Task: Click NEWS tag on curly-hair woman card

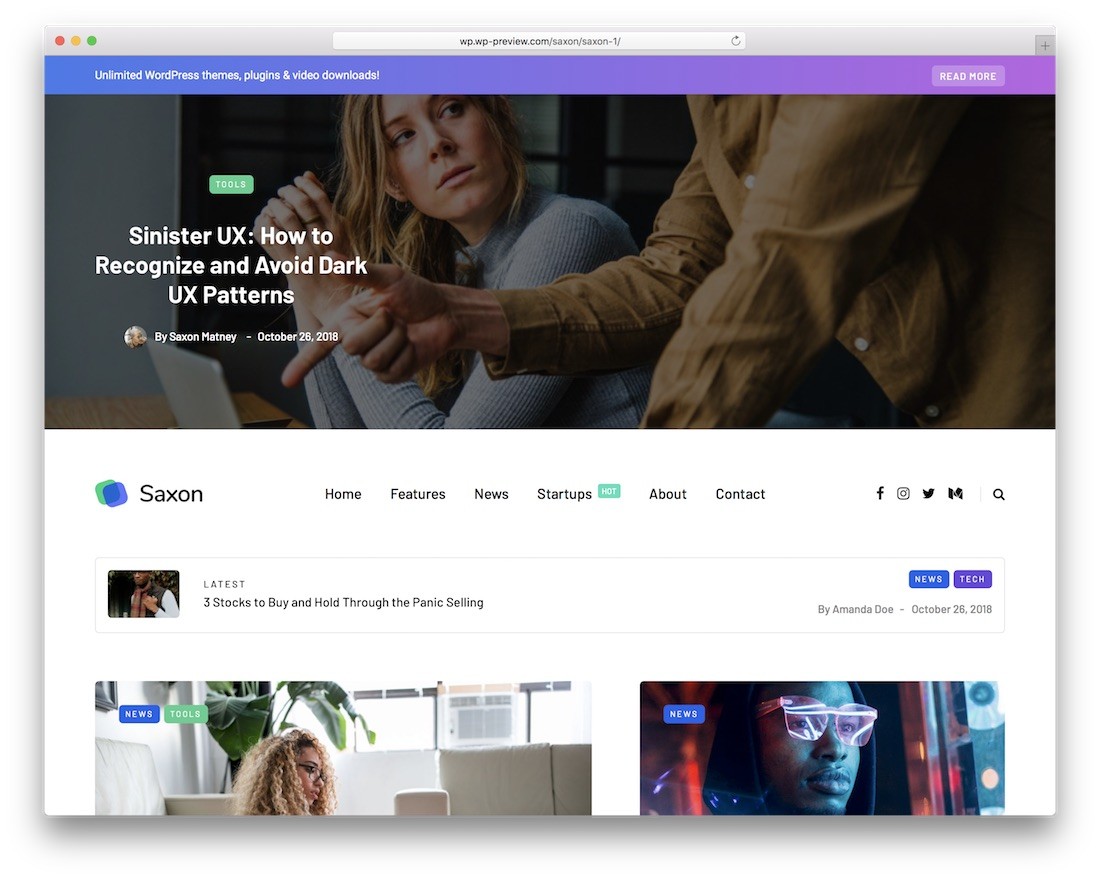Action: (x=139, y=713)
